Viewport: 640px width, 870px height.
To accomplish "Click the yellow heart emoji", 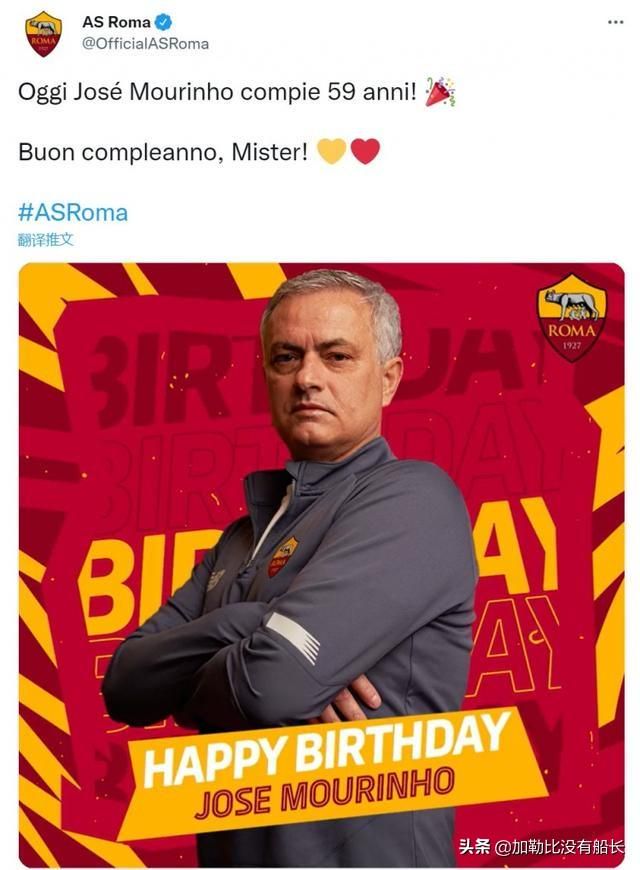I will coord(331,151).
